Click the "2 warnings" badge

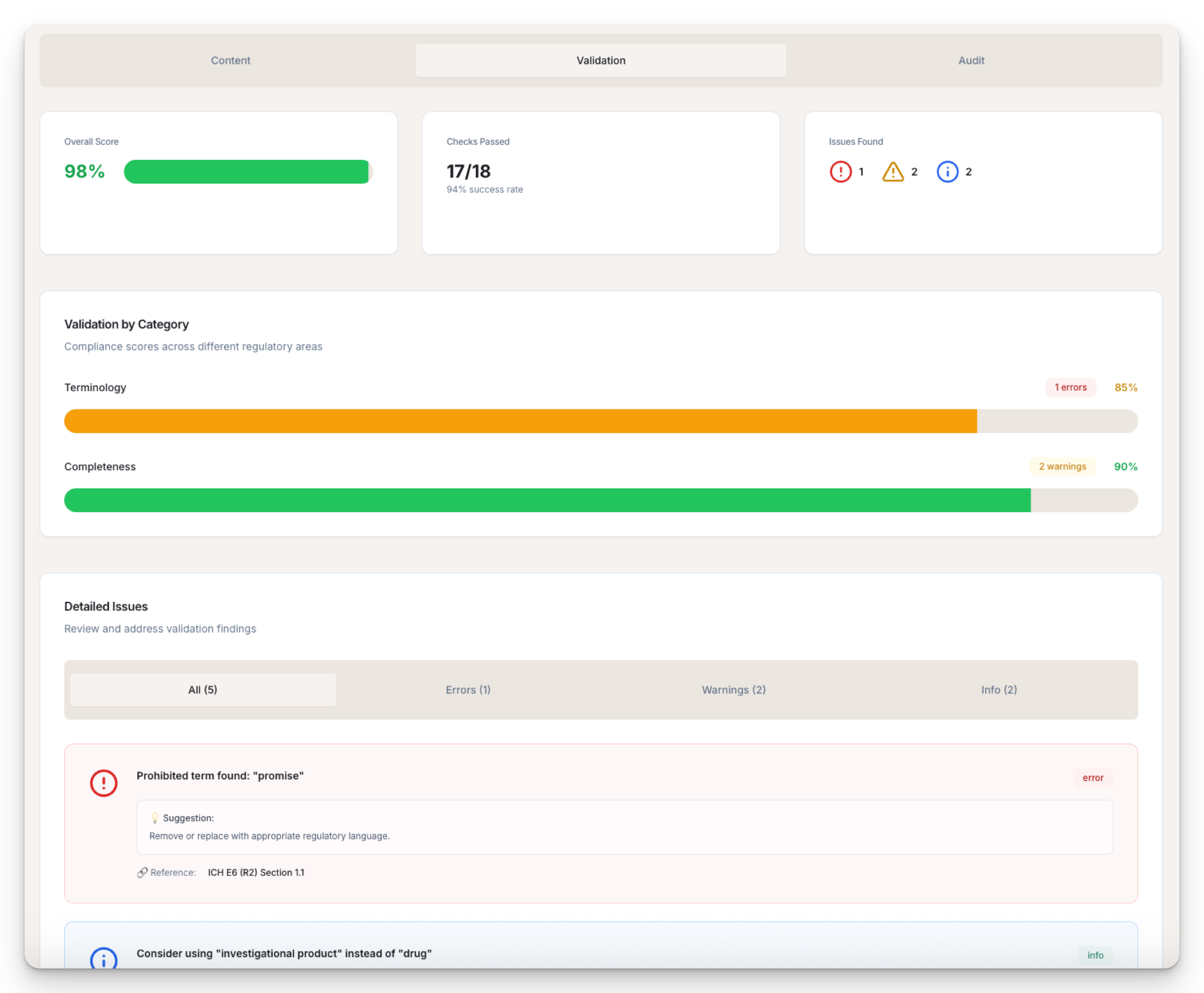pyautogui.click(x=1062, y=466)
